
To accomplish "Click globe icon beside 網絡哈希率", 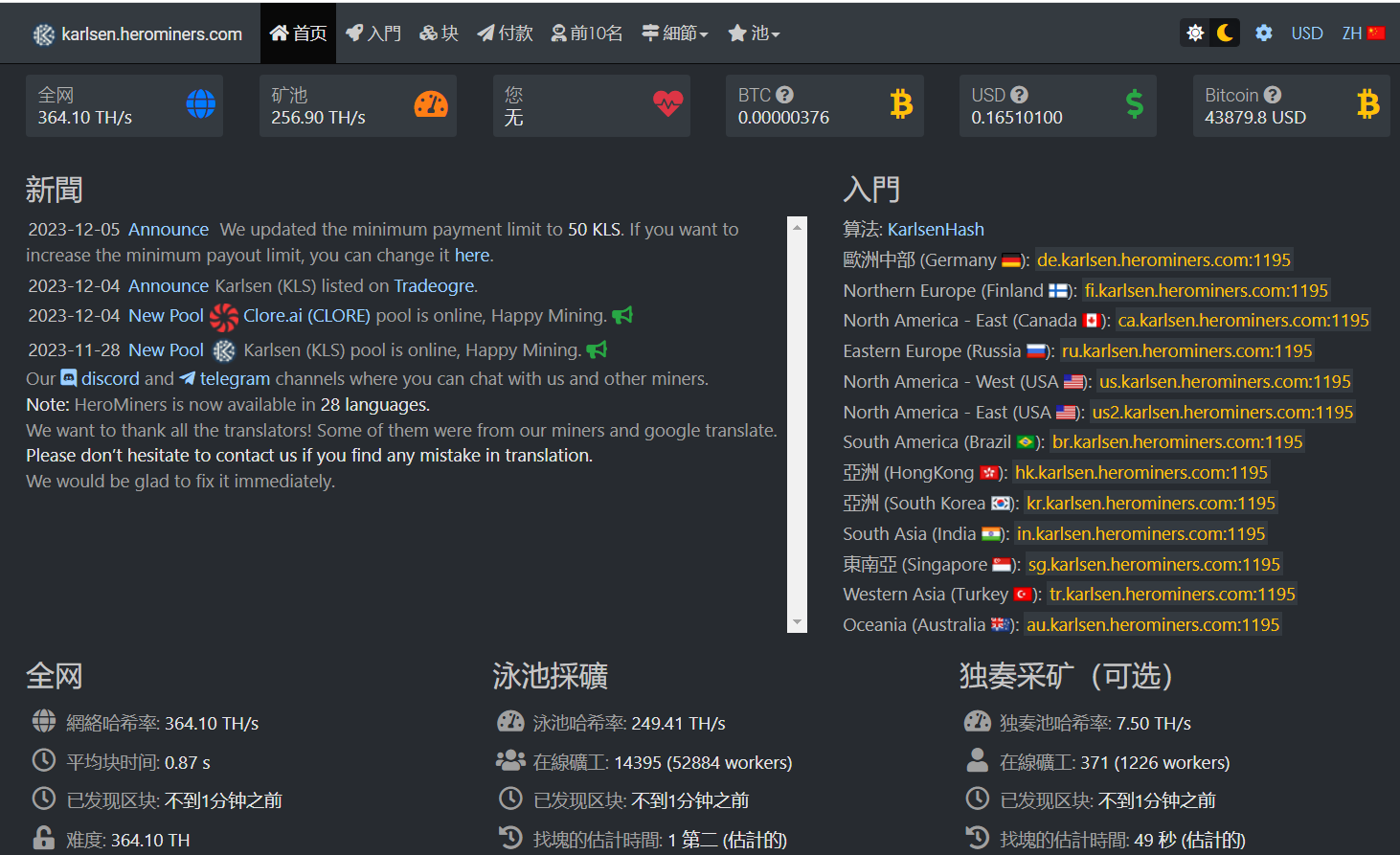I will (x=44, y=721).
